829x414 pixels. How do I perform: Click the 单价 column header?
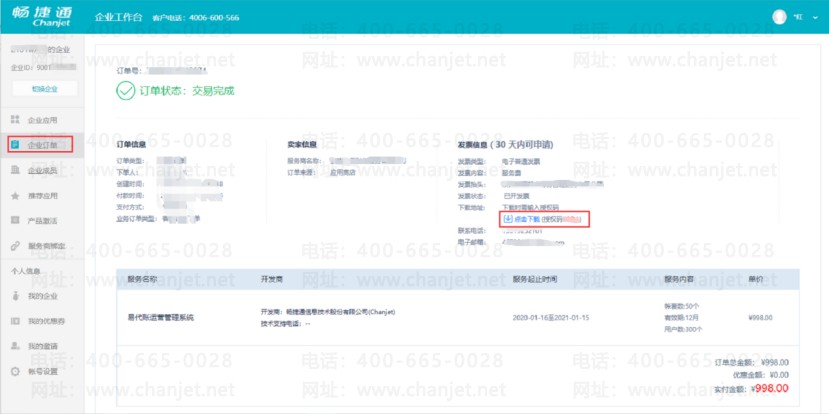(x=756, y=279)
